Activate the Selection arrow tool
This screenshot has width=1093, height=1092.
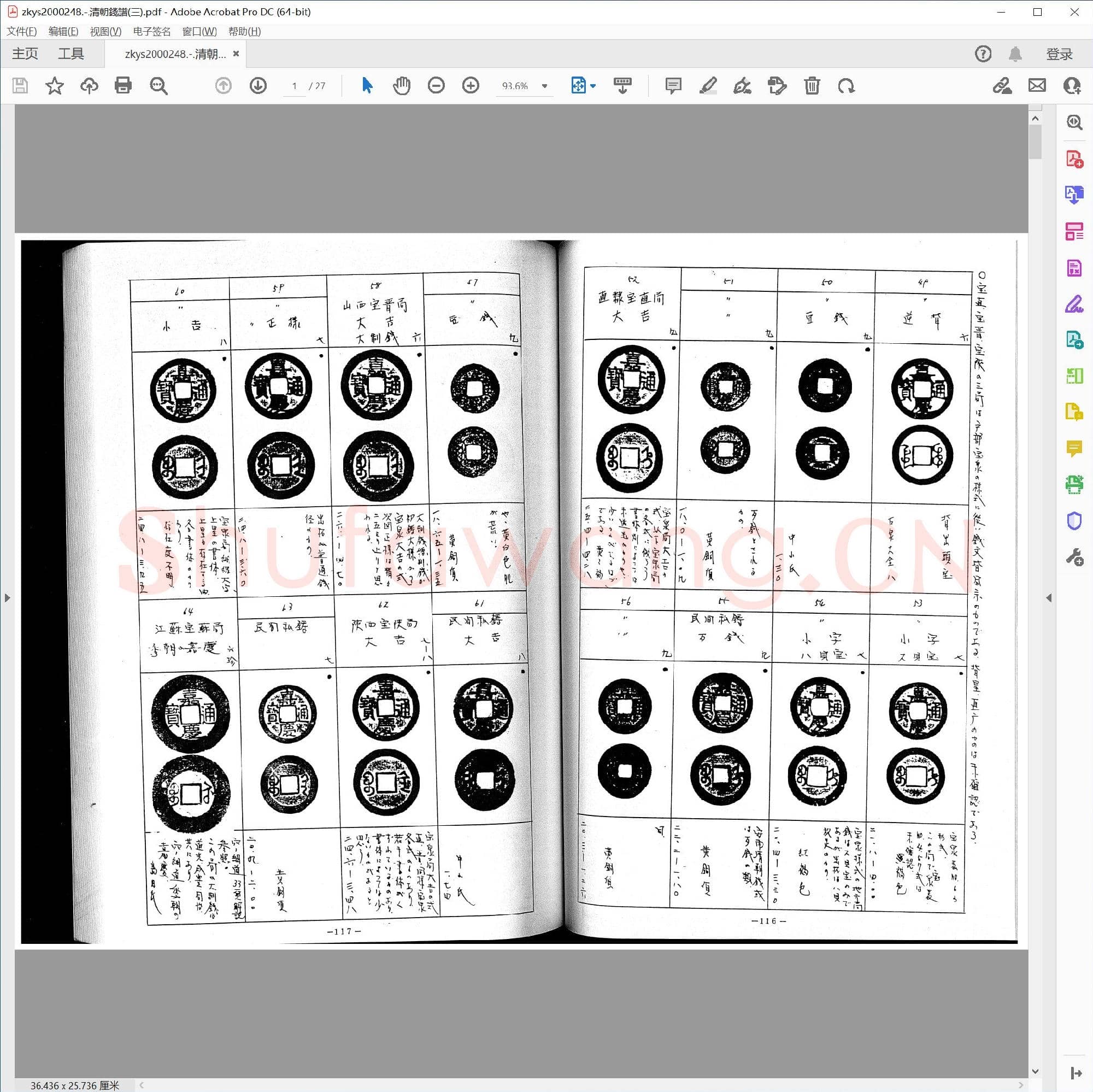(x=367, y=85)
